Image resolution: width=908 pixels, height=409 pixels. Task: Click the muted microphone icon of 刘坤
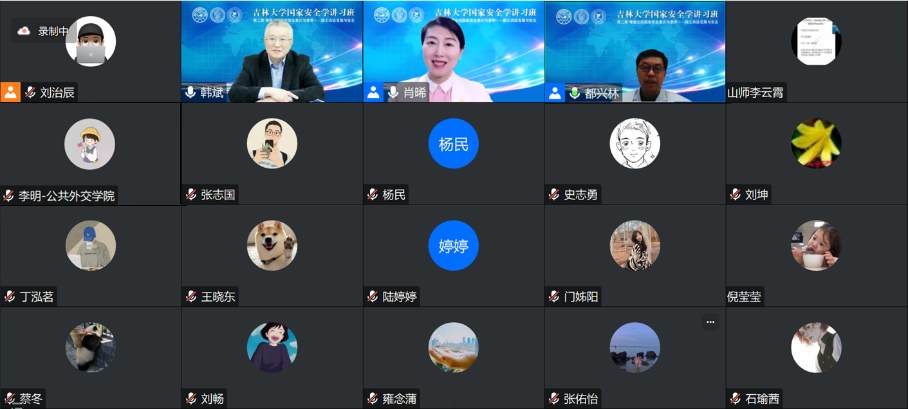735,195
